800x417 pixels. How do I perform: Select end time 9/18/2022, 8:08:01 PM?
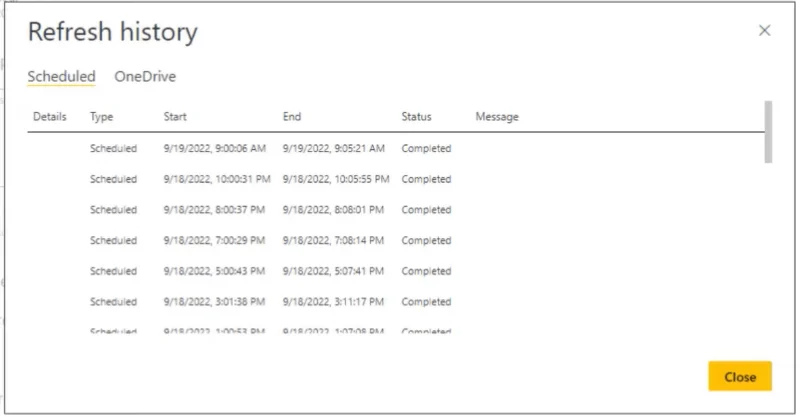(333, 210)
